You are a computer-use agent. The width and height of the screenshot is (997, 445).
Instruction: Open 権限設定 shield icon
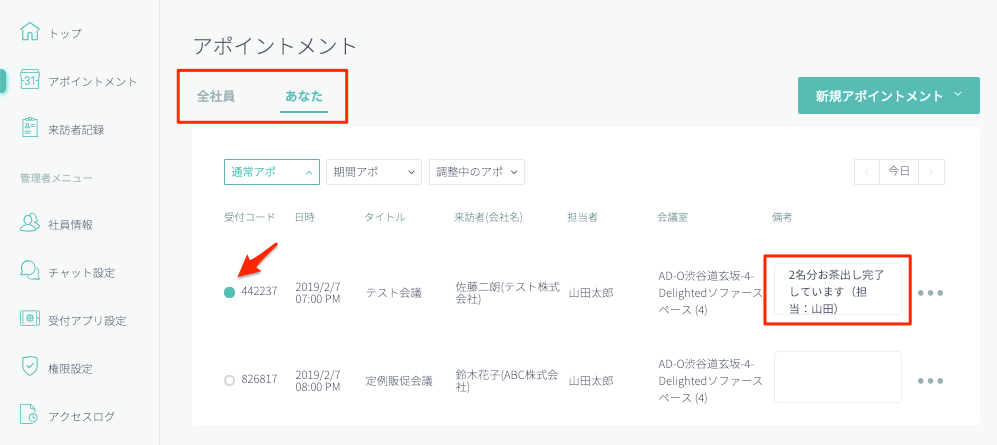(30, 368)
